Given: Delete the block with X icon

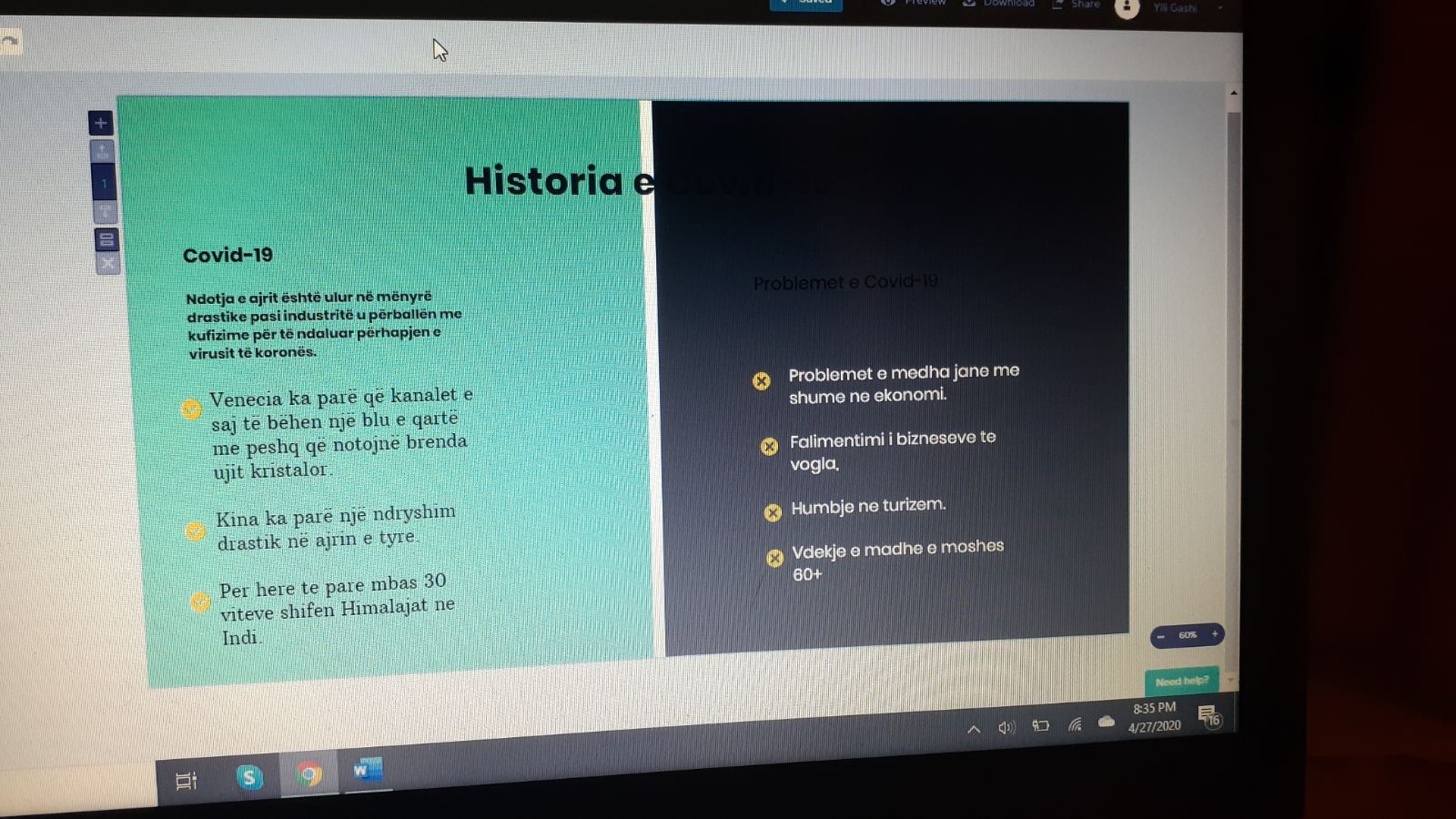Looking at the screenshot, I should 107,264.
